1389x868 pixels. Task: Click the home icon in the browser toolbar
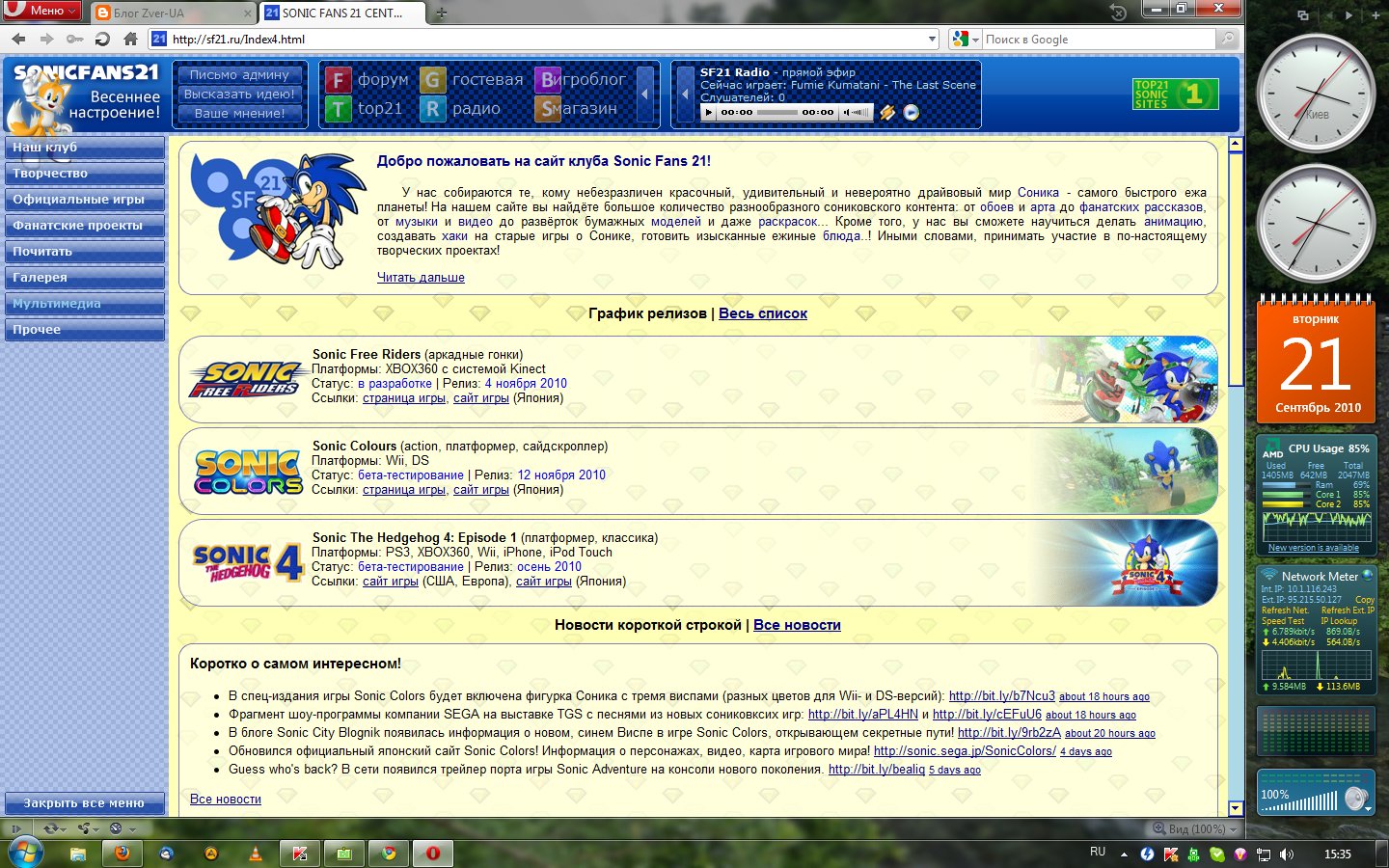130,40
